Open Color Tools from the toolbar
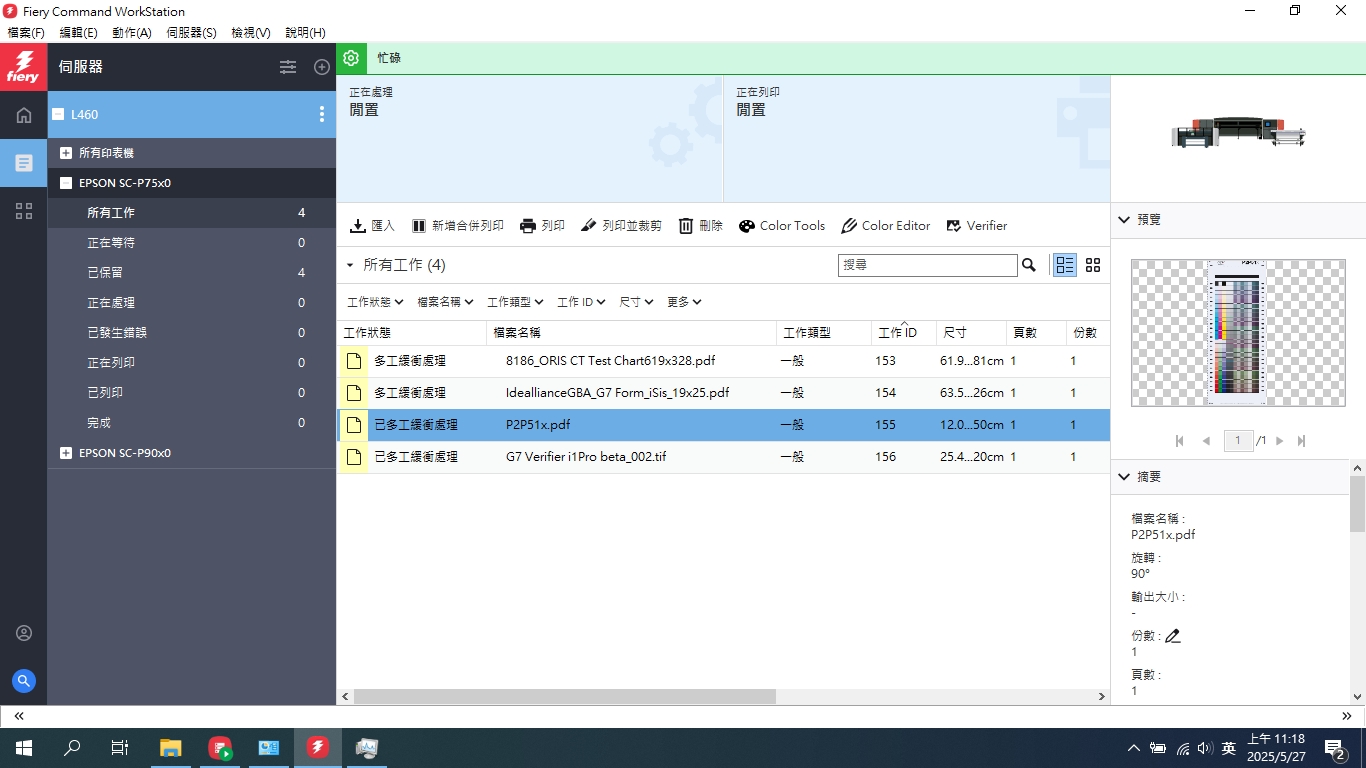This screenshot has height=768, width=1366. [782, 226]
